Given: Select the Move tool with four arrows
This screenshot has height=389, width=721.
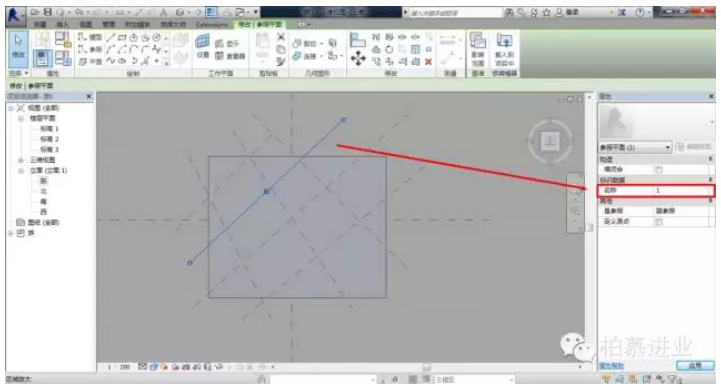Looking at the screenshot, I should (x=358, y=58).
